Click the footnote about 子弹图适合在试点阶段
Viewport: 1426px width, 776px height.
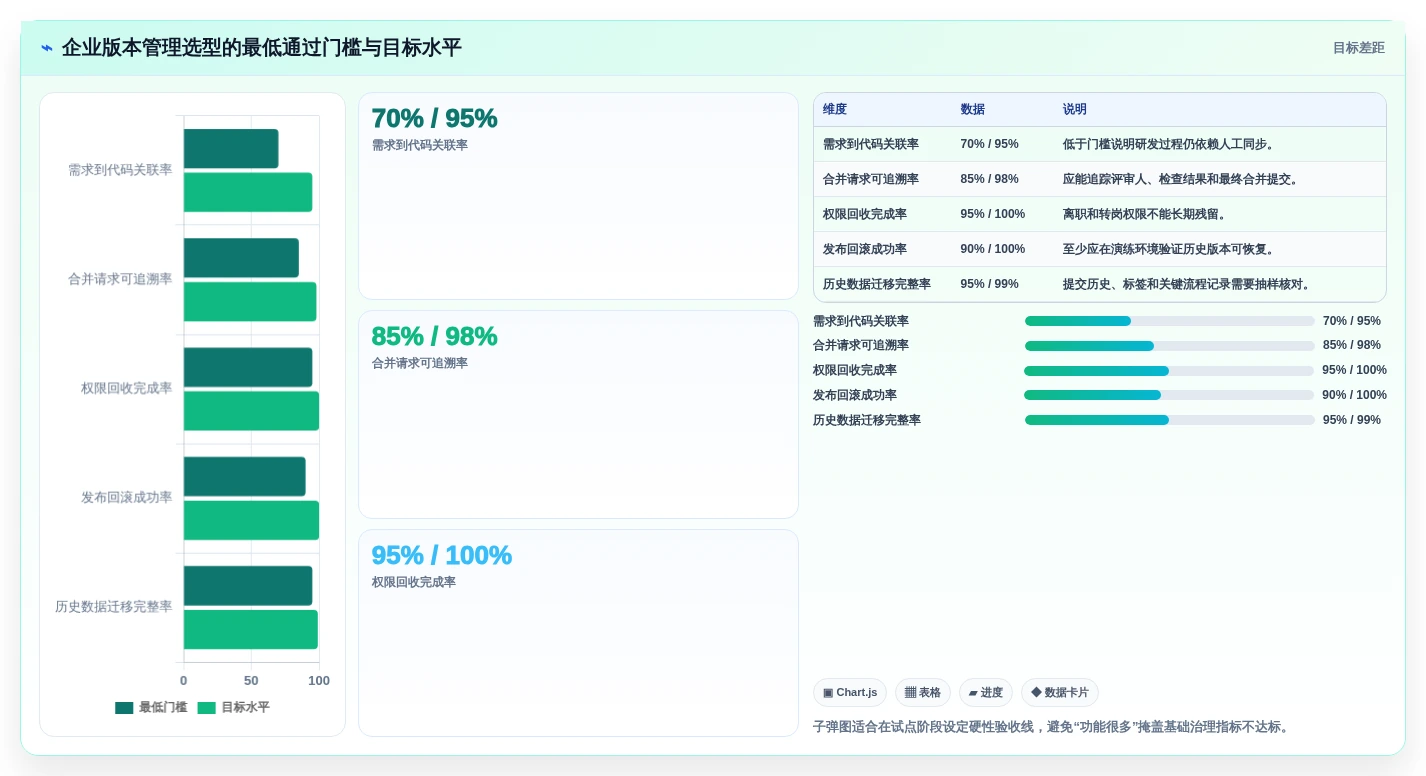click(1054, 726)
